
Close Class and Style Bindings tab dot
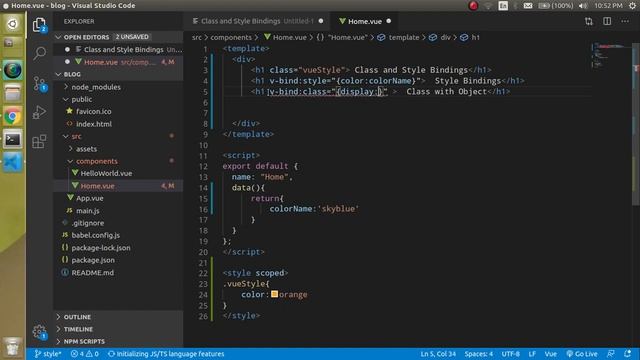tap(321, 21)
